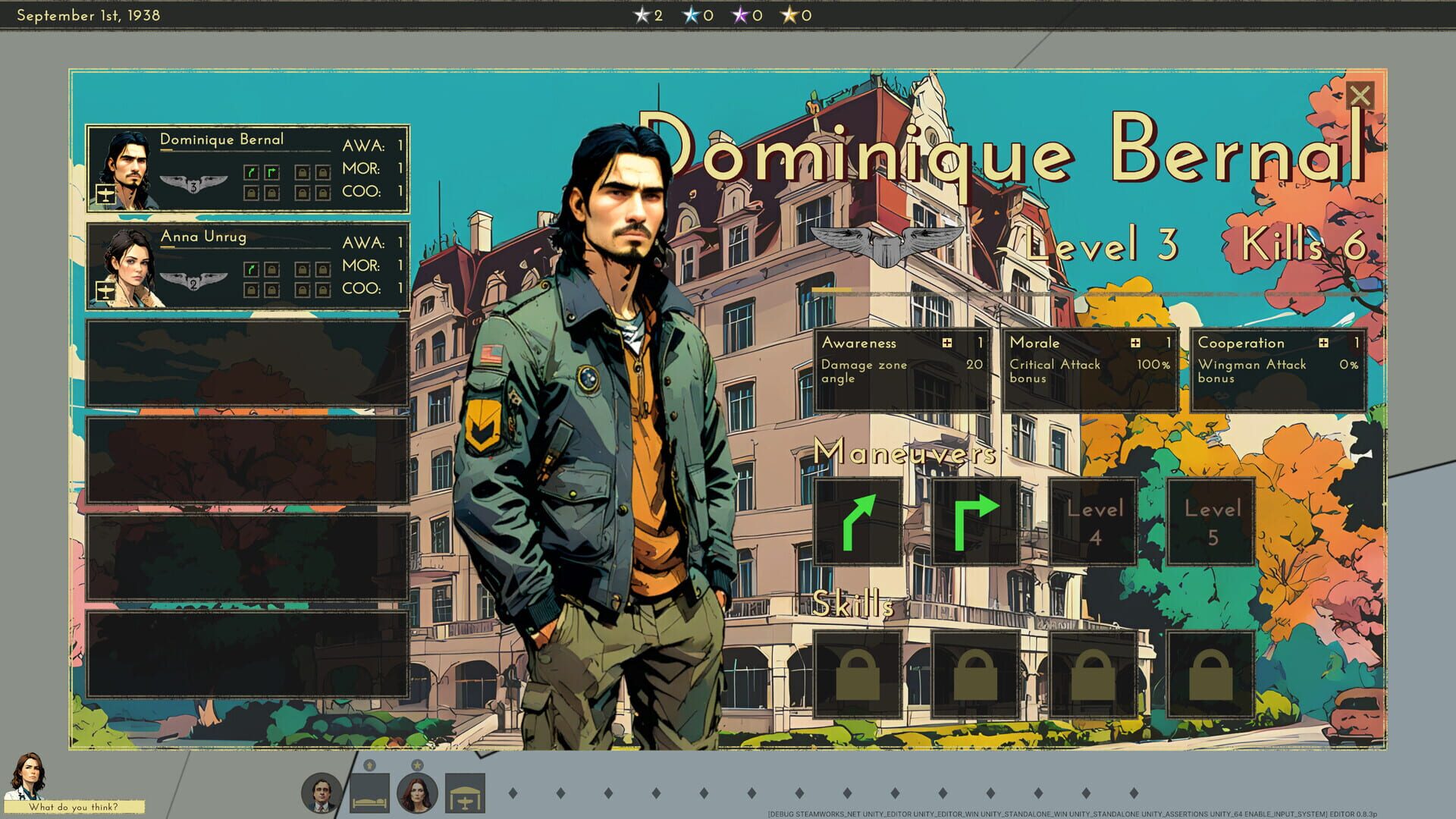Viewport: 1456px width, 819px height.
Task: Click the locked Level 5 maneuver slot
Action: click(1210, 522)
